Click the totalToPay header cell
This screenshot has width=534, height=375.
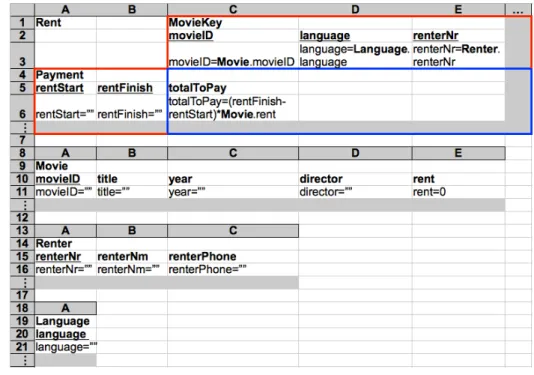tap(233, 88)
